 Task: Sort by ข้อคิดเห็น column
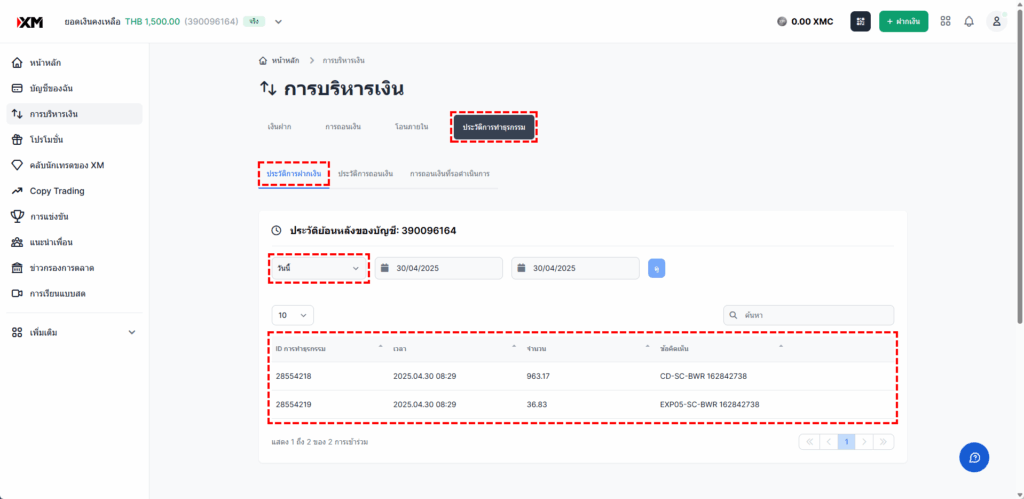coord(721,348)
